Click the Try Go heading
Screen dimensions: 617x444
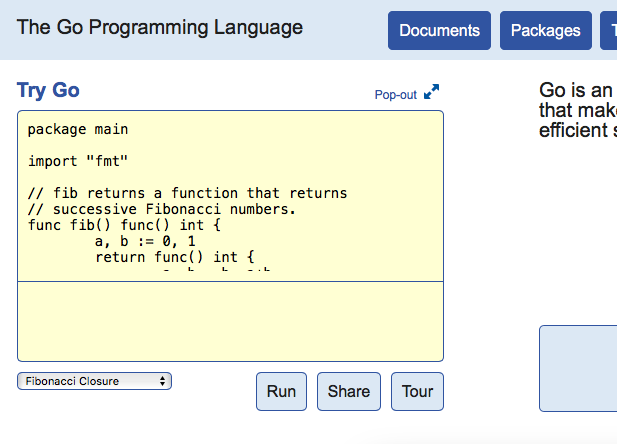tap(48, 90)
